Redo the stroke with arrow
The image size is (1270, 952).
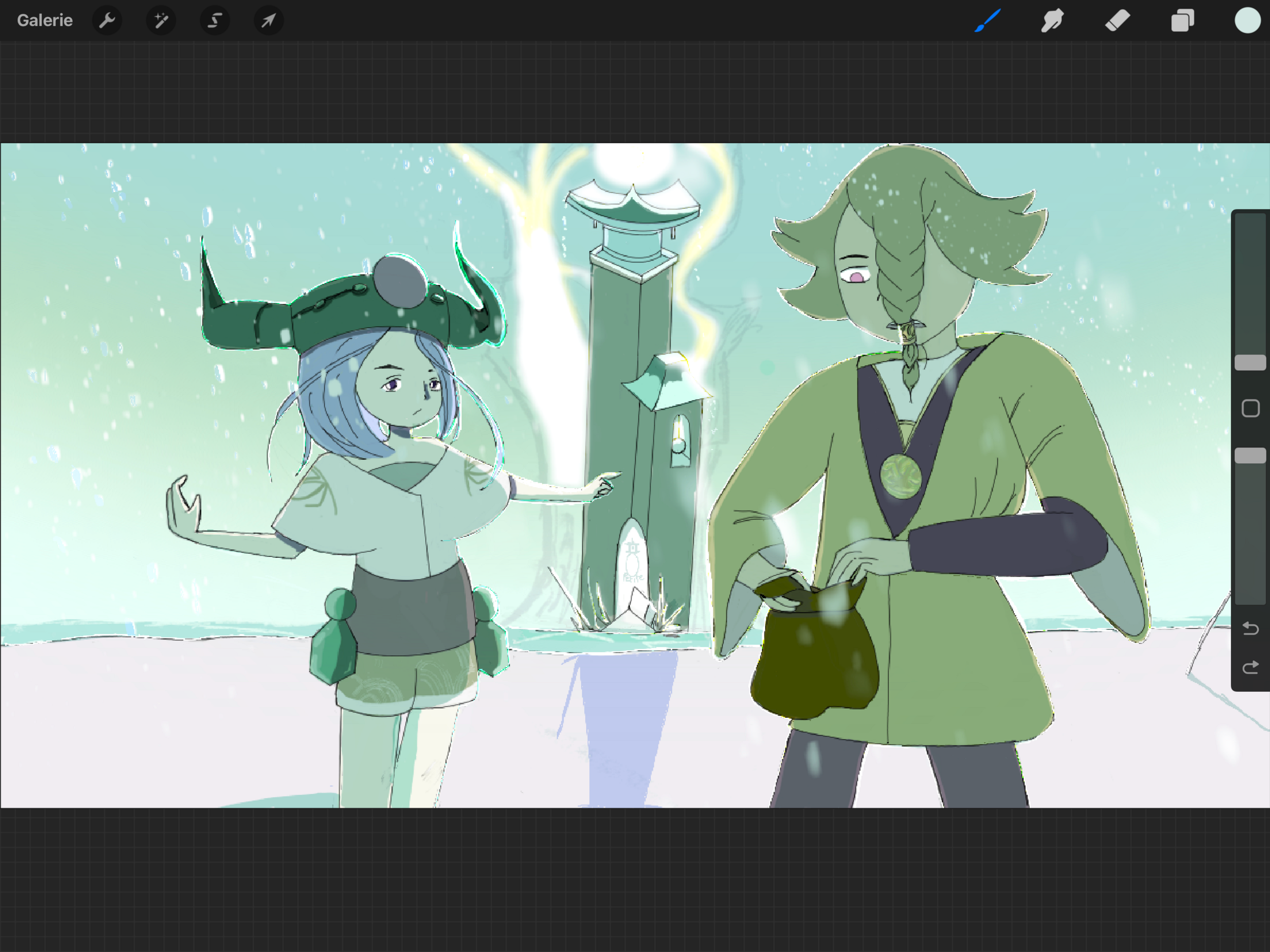tap(1250, 668)
